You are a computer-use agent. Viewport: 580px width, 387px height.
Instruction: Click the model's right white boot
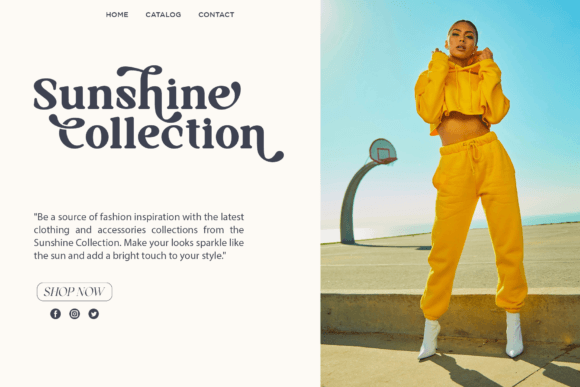(514, 334)
